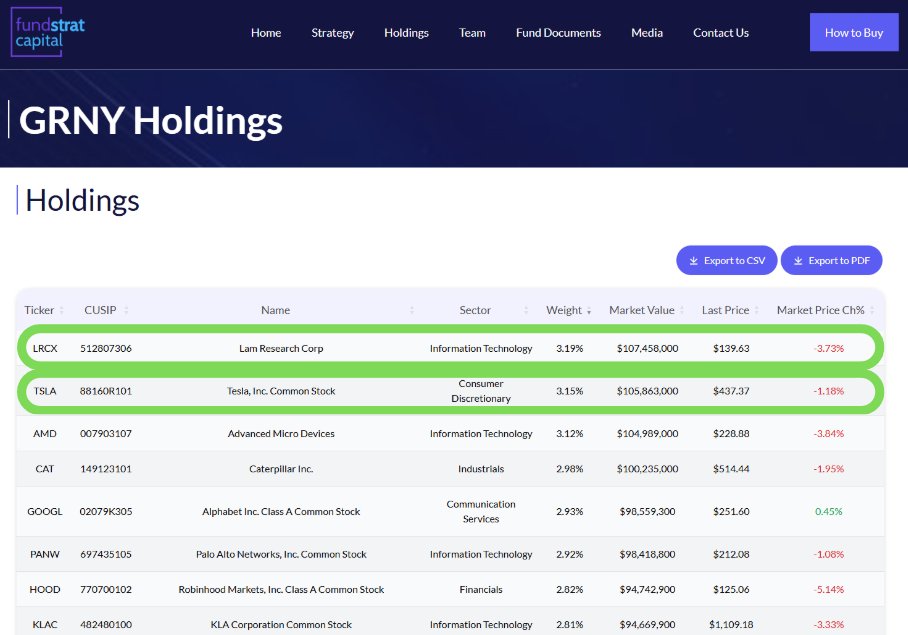This screenshot has width=908, height=635.
Task: Click last price $1,109.18
Action: click(x=731, y=625)
